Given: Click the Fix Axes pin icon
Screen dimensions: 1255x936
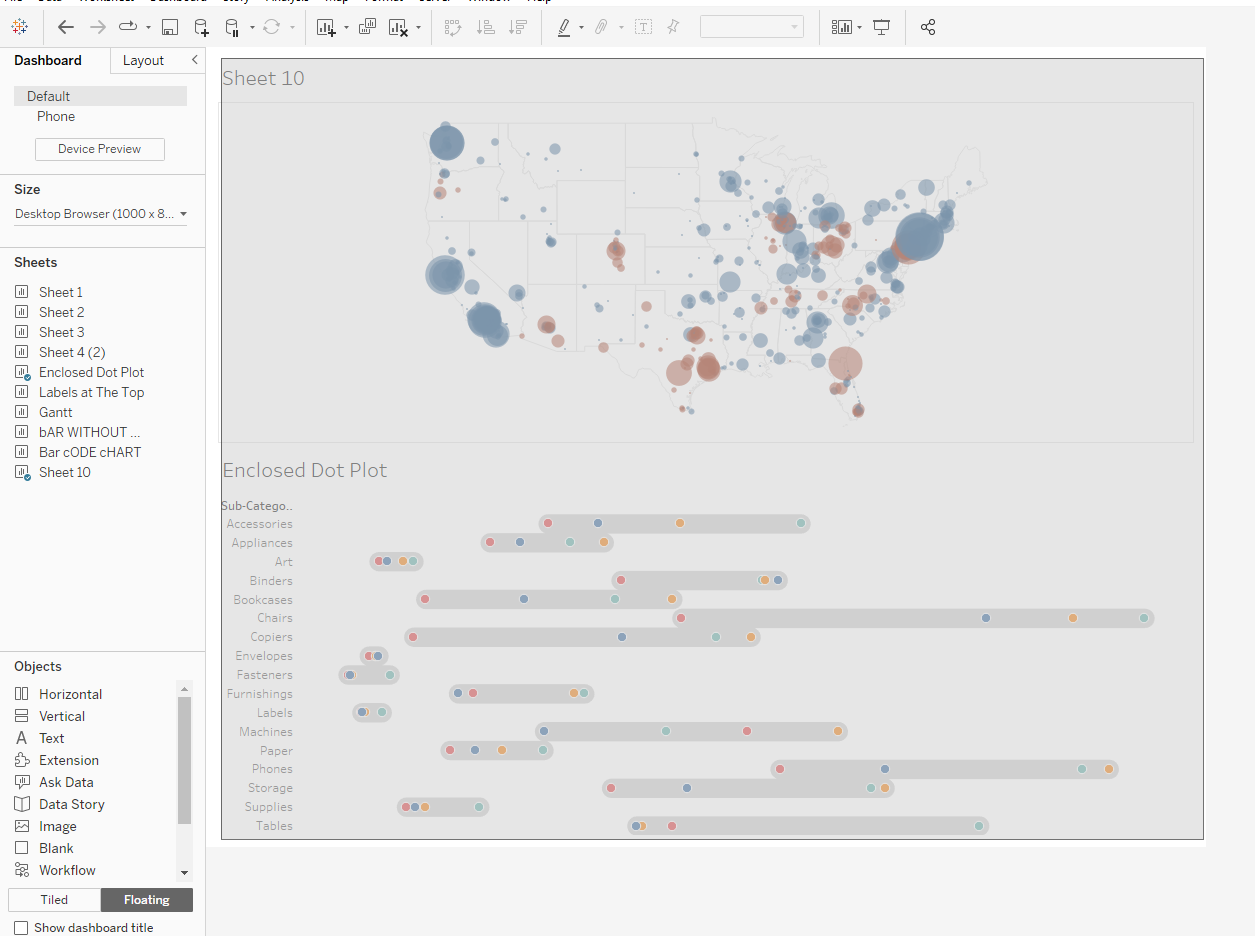Looking at the screenshot, I should coord(673,27).
